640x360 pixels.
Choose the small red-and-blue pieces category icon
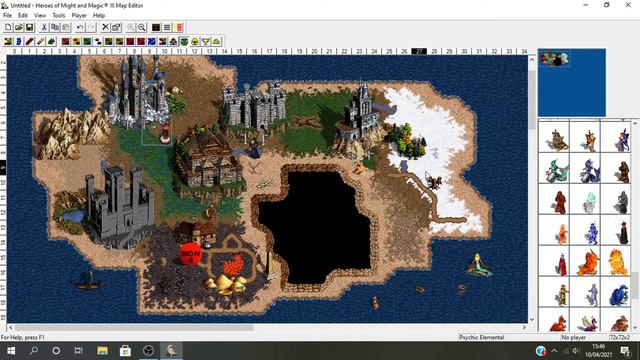coord(98,41)
